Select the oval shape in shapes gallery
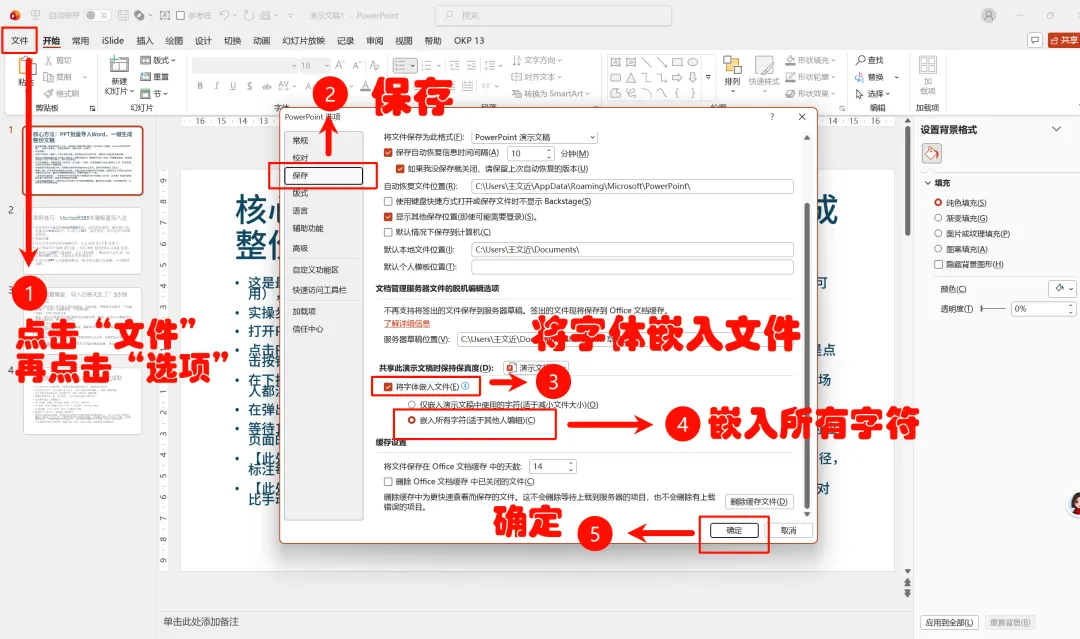1080x639 pixels. tap(693, 62)
